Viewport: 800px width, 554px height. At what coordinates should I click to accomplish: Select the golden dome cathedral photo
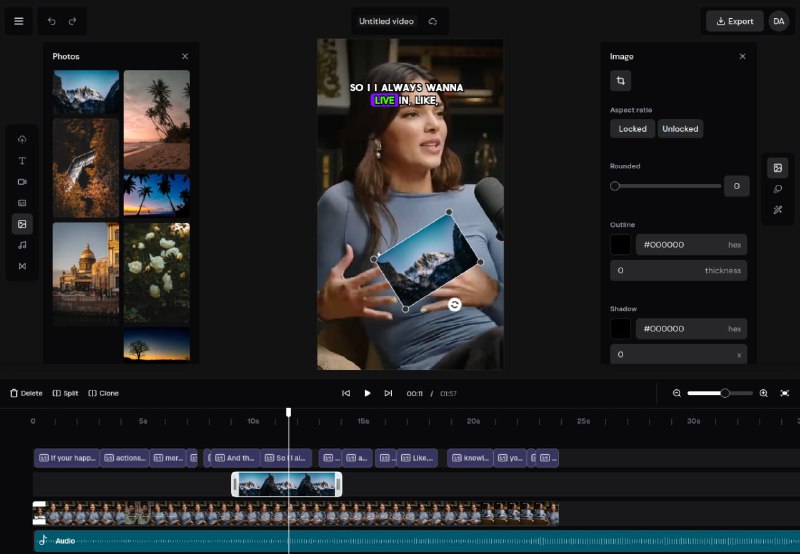tap(86, 273)
